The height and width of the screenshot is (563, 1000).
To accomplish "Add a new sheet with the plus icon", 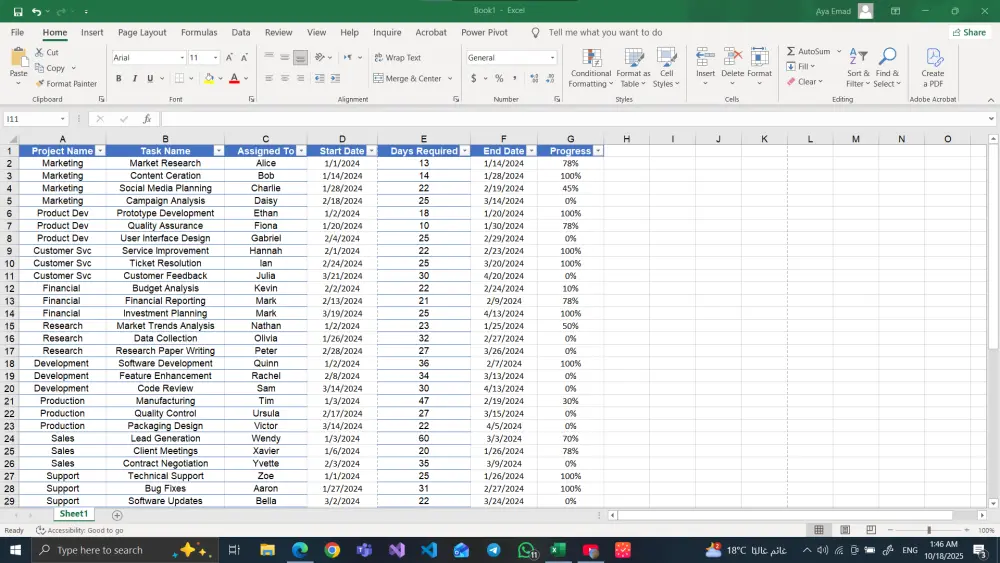I will point(117,515).
